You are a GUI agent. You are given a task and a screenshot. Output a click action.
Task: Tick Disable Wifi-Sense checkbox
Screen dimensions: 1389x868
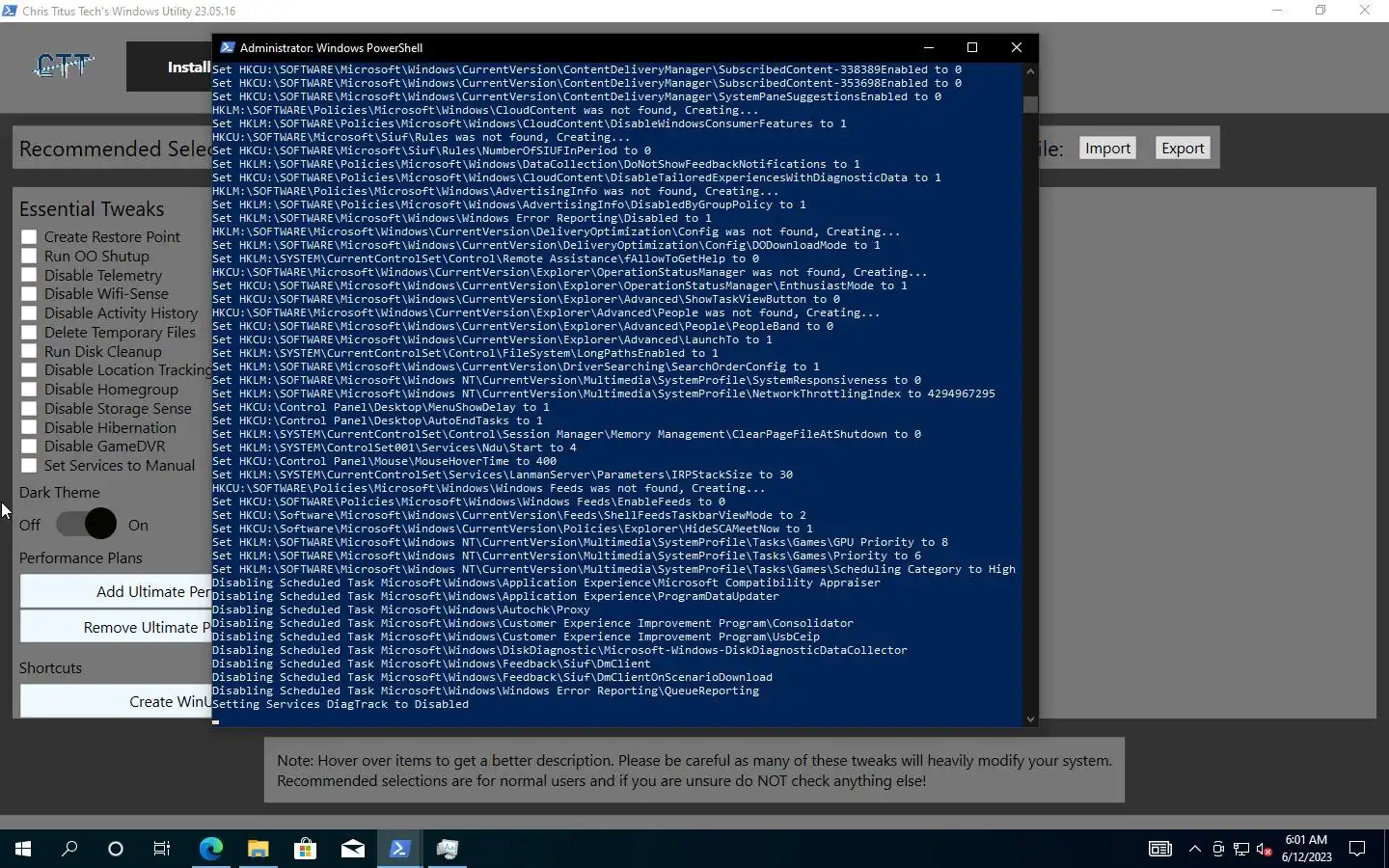[x=29, y=294]
